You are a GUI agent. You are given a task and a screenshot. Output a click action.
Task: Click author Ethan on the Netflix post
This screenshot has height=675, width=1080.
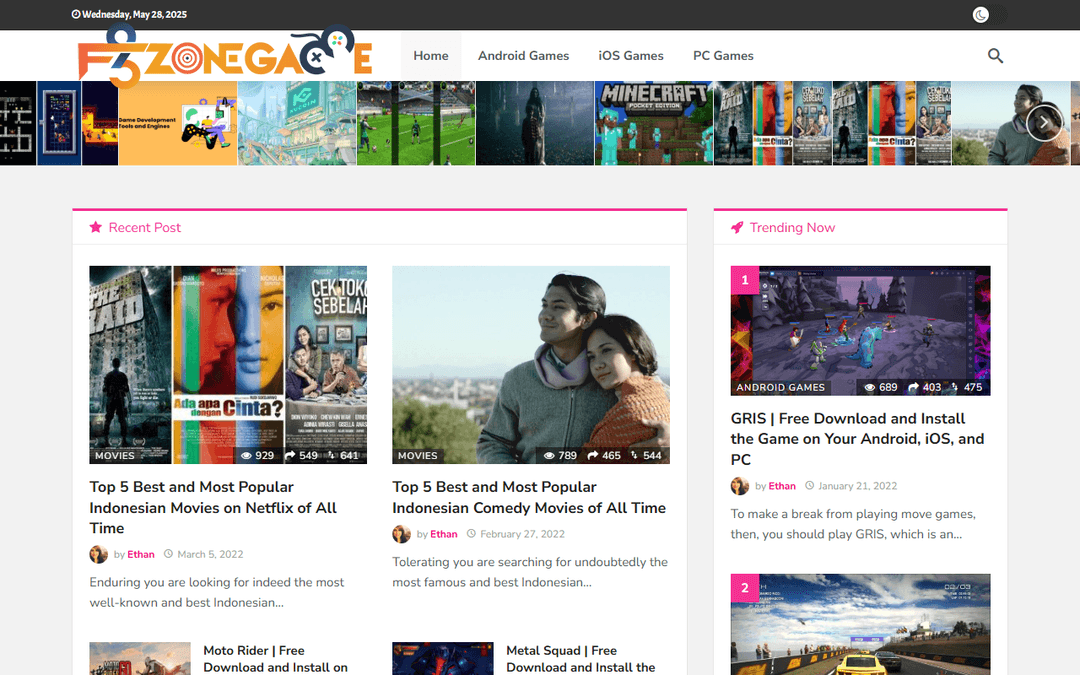pyautogui.click(x=141, y=554)
